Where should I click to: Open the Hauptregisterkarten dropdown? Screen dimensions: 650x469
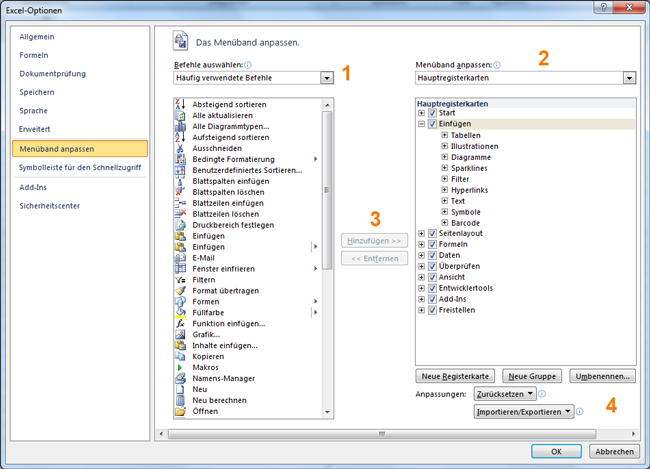tap(629, 78)
